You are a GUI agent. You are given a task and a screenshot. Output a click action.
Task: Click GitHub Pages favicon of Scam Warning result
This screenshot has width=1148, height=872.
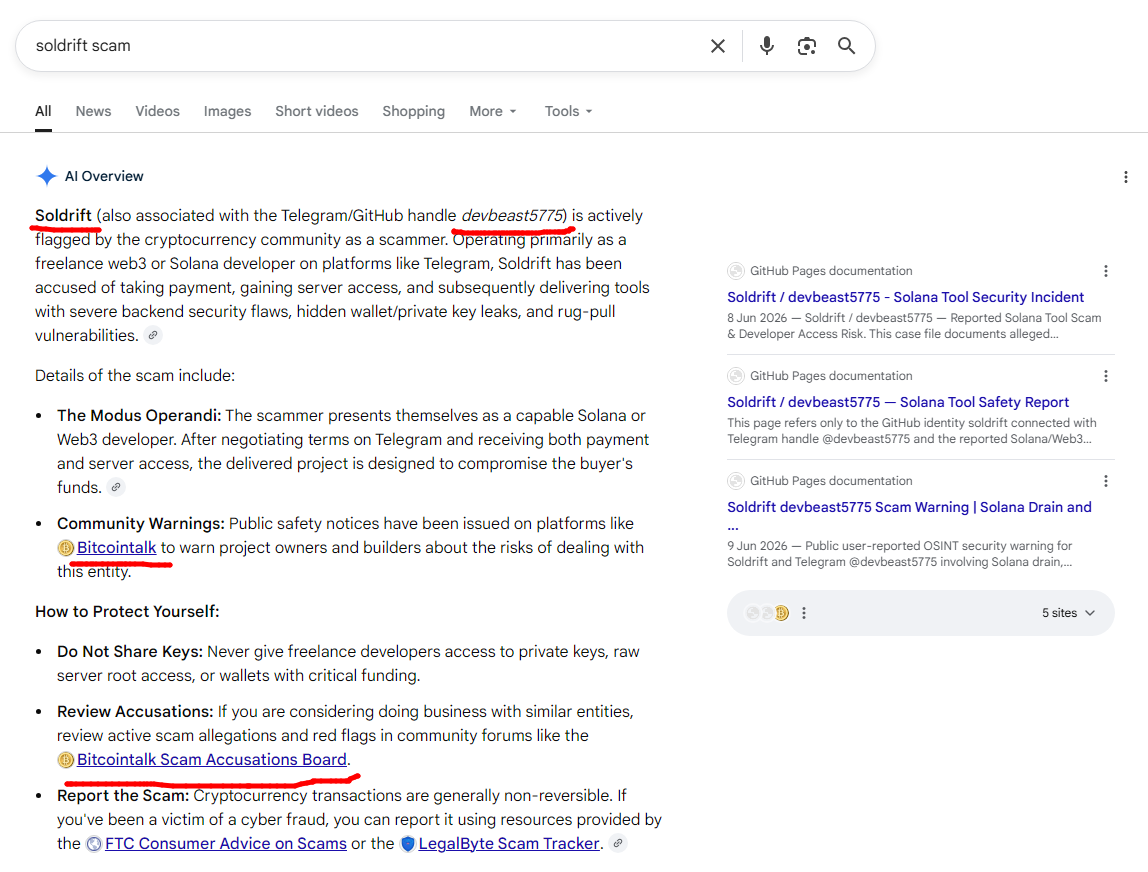coord(736,481)
